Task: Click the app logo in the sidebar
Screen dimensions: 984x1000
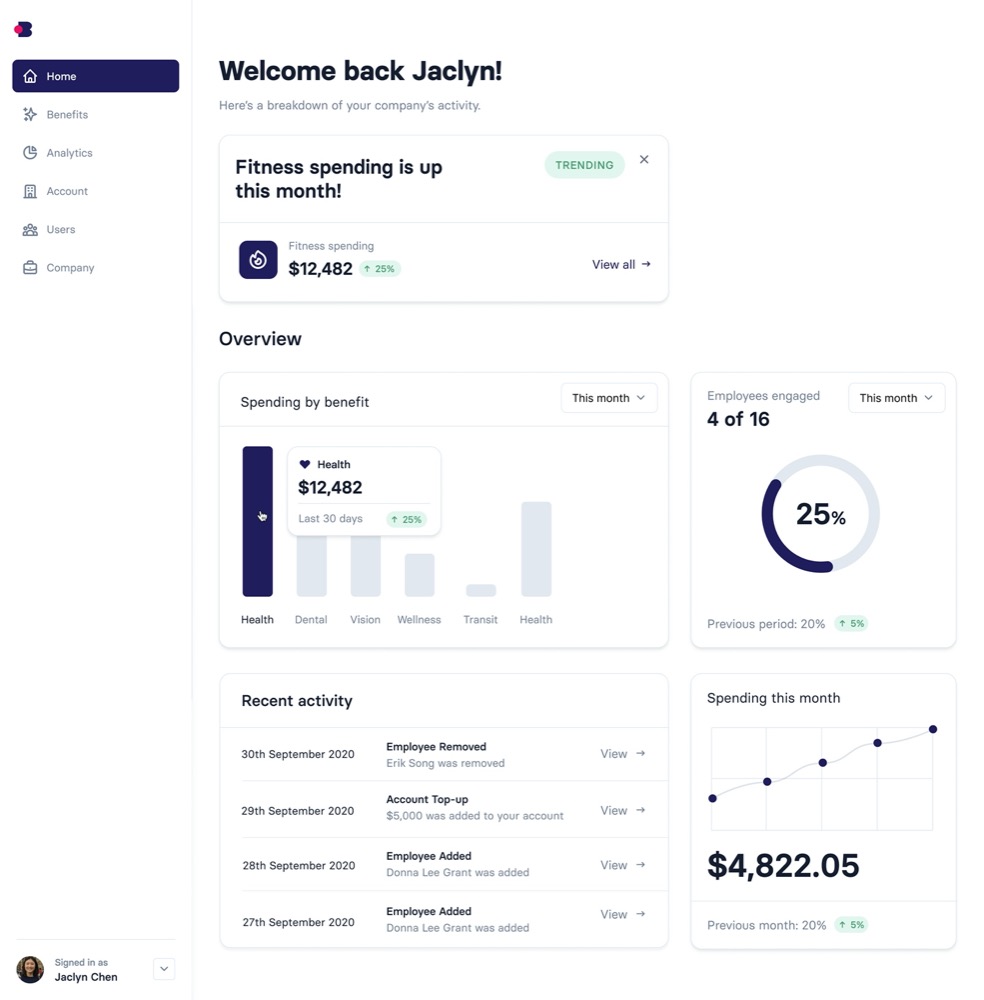Action: [23, 29]
